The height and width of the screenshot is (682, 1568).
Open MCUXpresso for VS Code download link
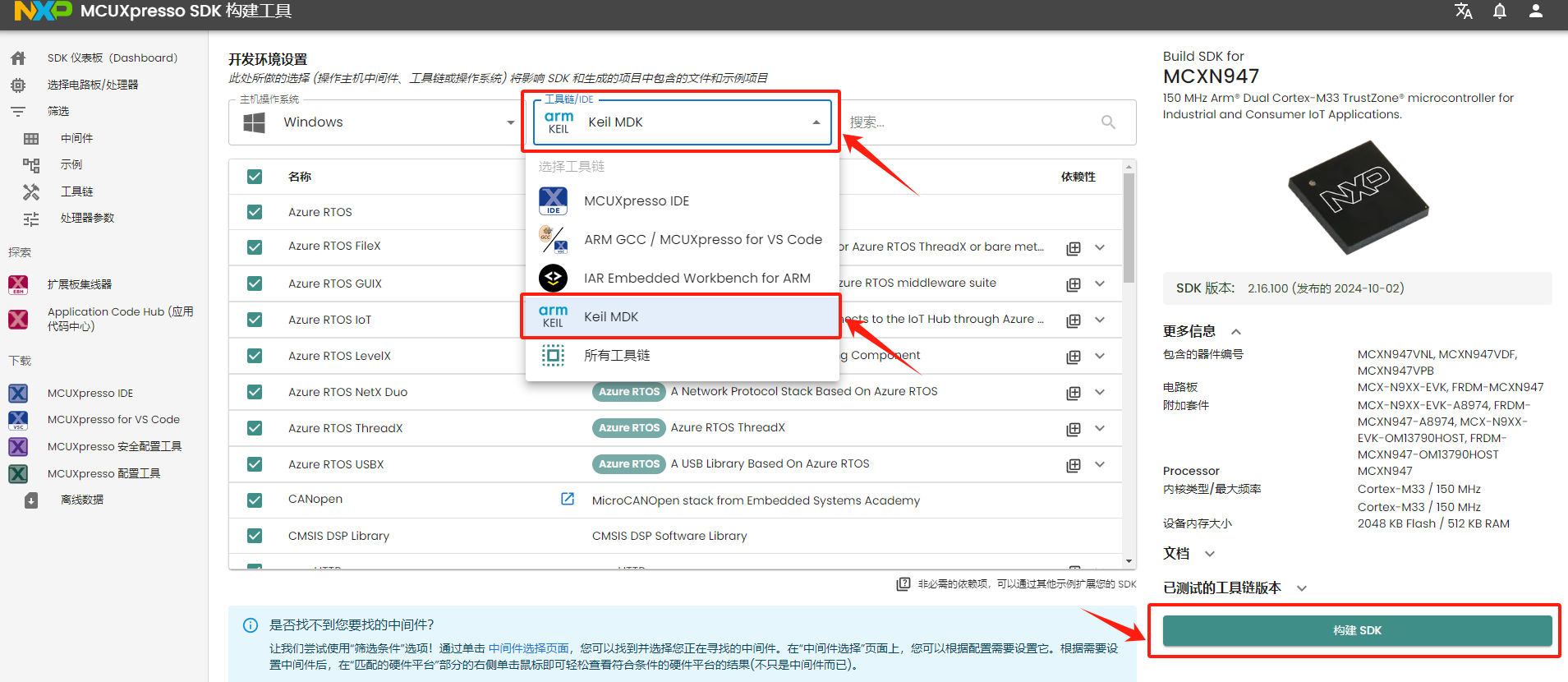pos(113,420)
